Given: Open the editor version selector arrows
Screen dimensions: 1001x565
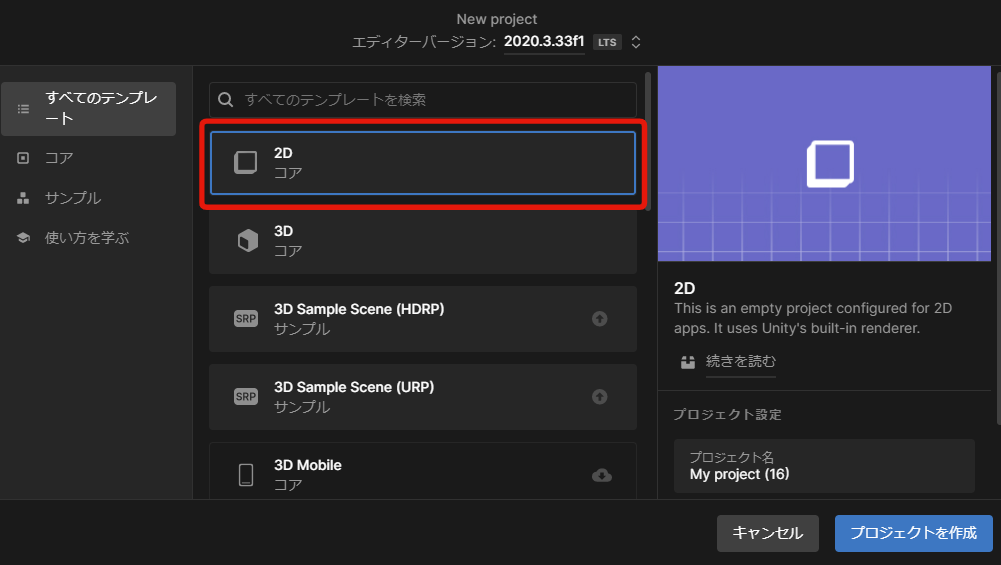Looking at the screenshot, I should pos(635,42).
